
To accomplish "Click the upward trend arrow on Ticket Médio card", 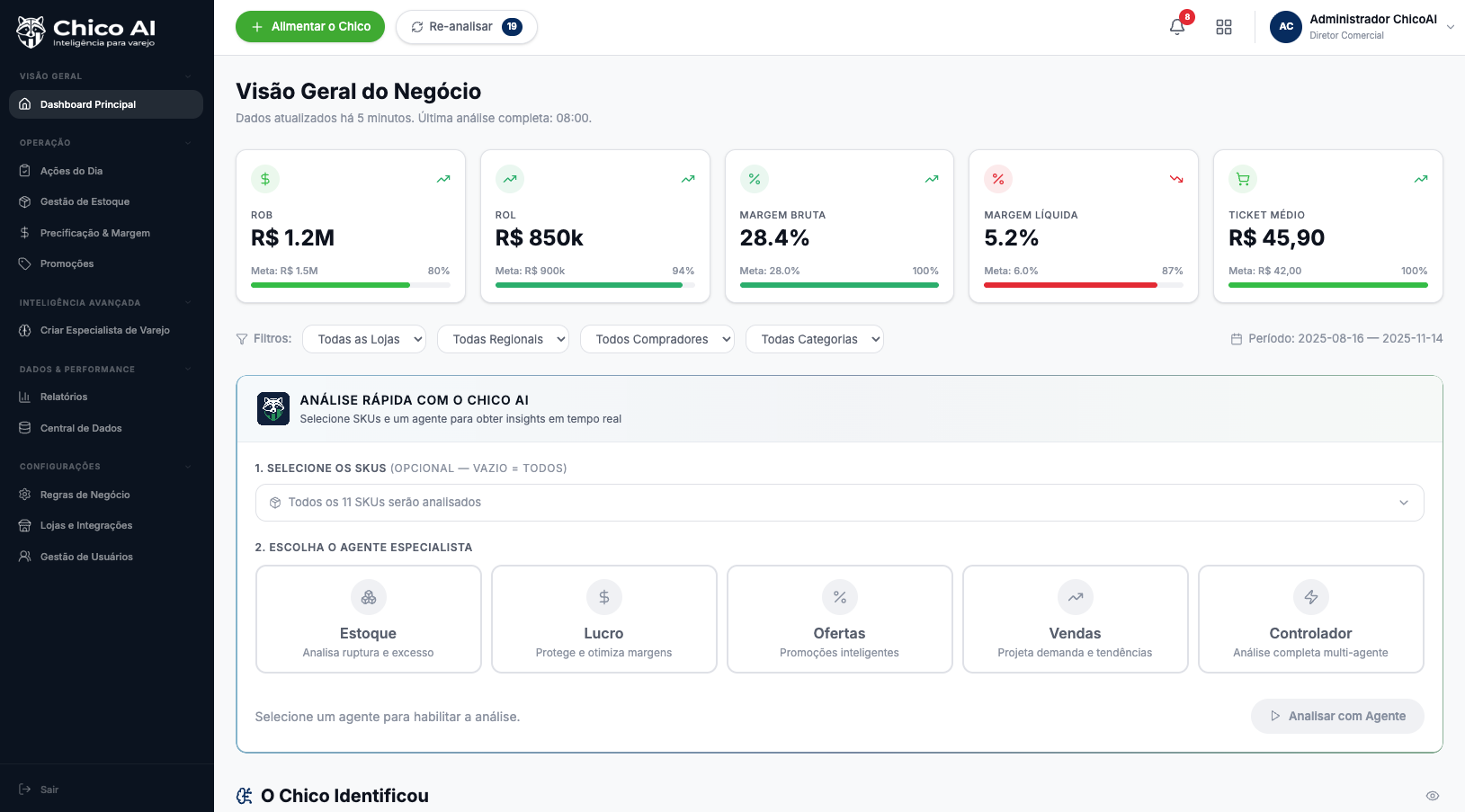I will pos(1421,179).
